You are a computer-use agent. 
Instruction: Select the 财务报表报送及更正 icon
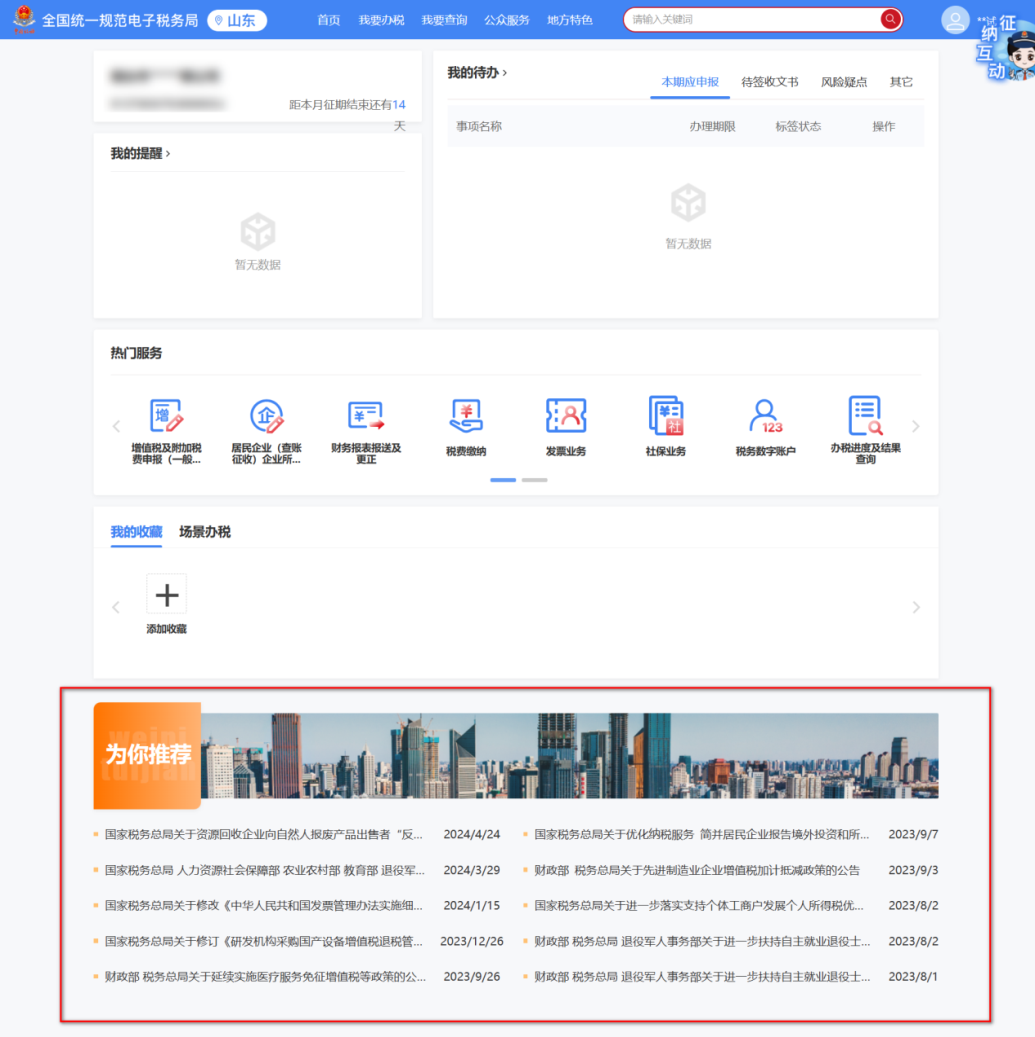click(366, 425)
